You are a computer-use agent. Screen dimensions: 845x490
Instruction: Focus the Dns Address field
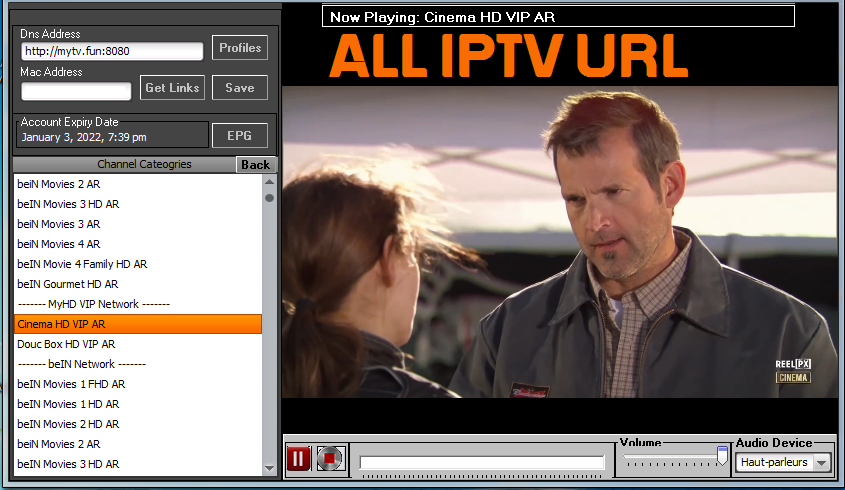coord(112,51)
